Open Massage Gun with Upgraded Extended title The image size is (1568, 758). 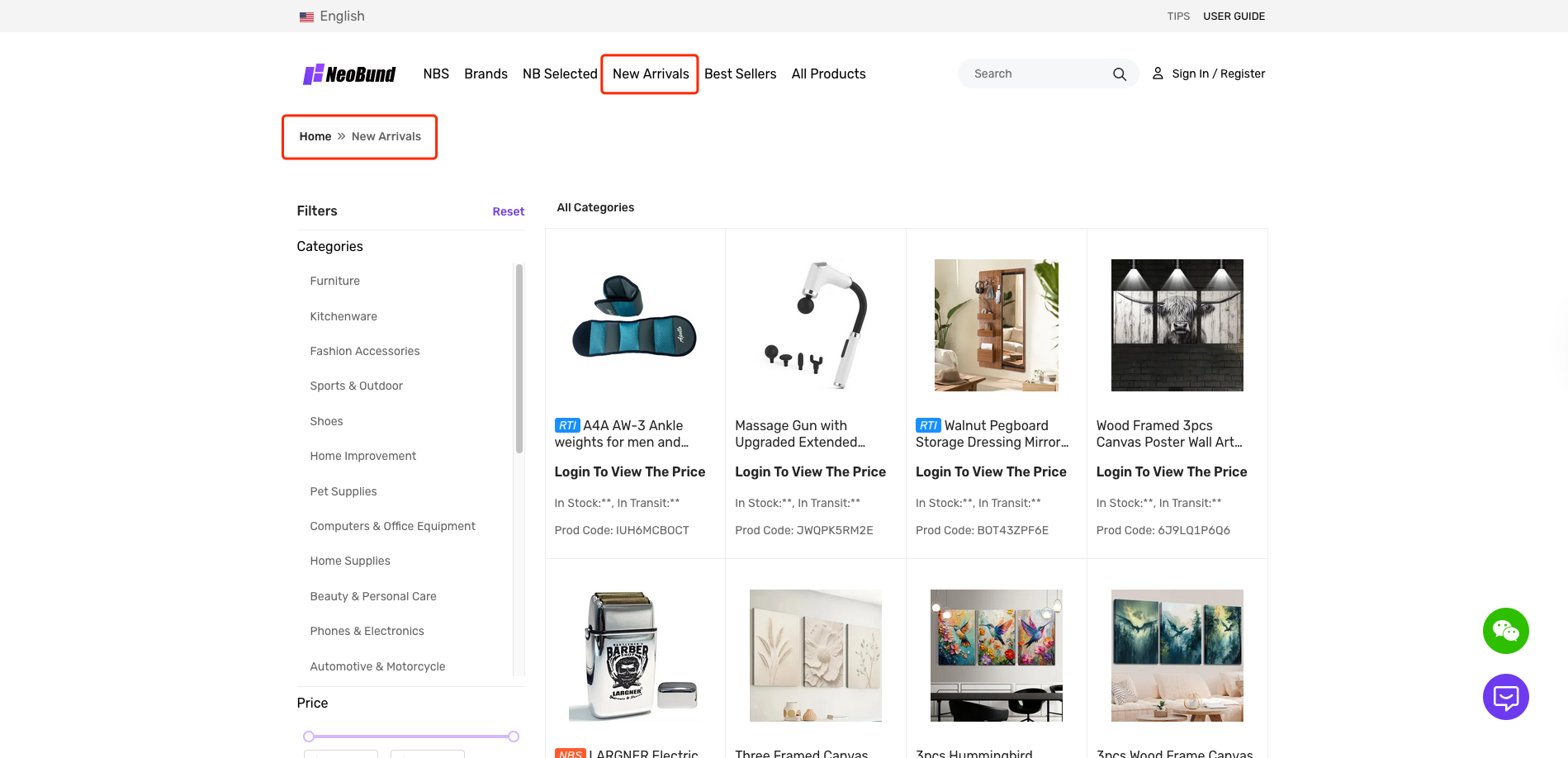click(800, 433)
